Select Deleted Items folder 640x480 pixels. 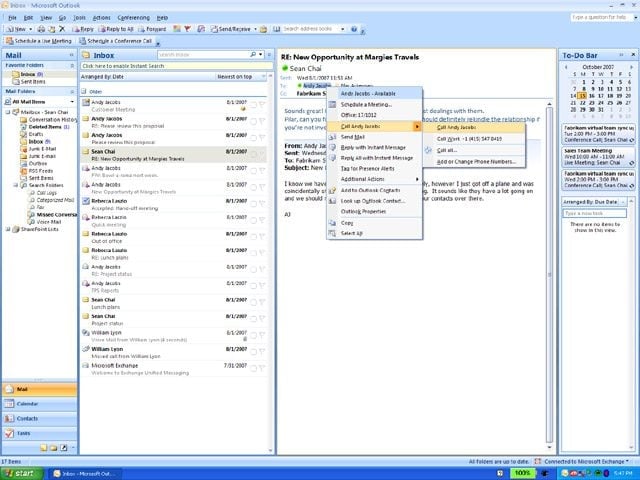(x=45, y=127)
